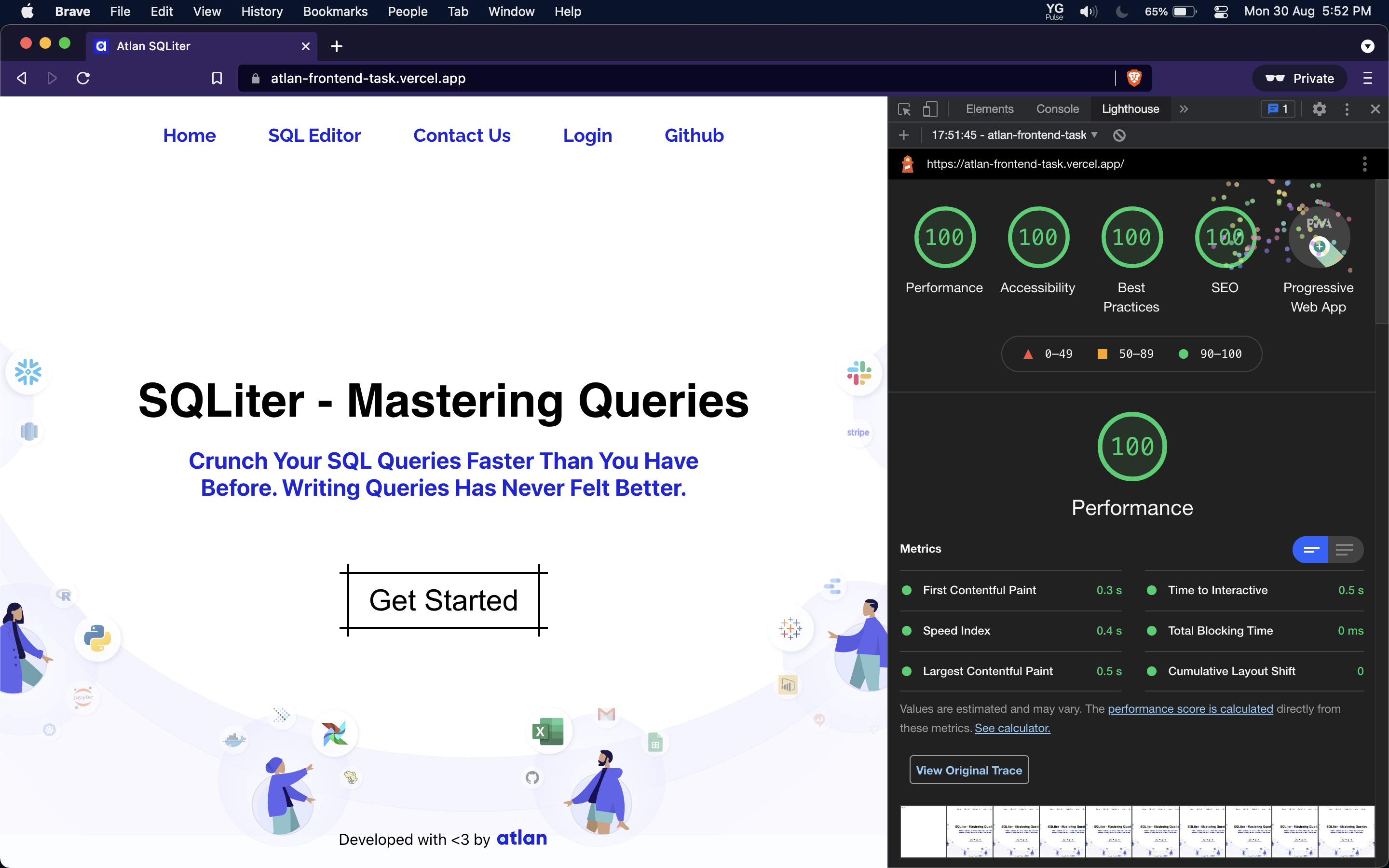1389x868 pixels.
Task: Toggle the device emulation toolbar
Action: coord(930,108)
